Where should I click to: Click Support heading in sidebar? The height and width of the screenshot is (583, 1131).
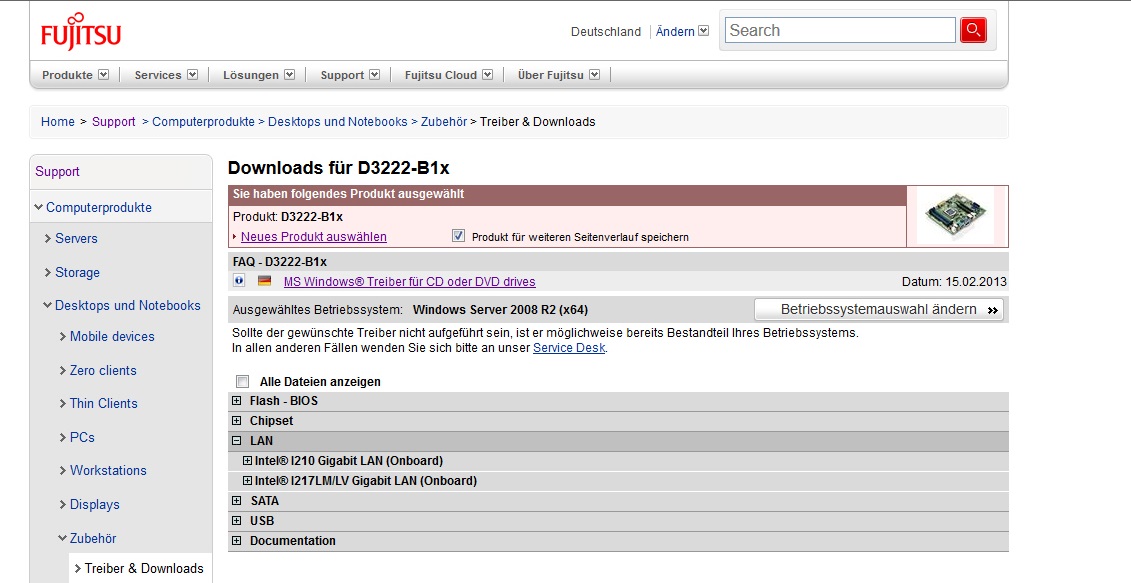(x=58, y=172)
